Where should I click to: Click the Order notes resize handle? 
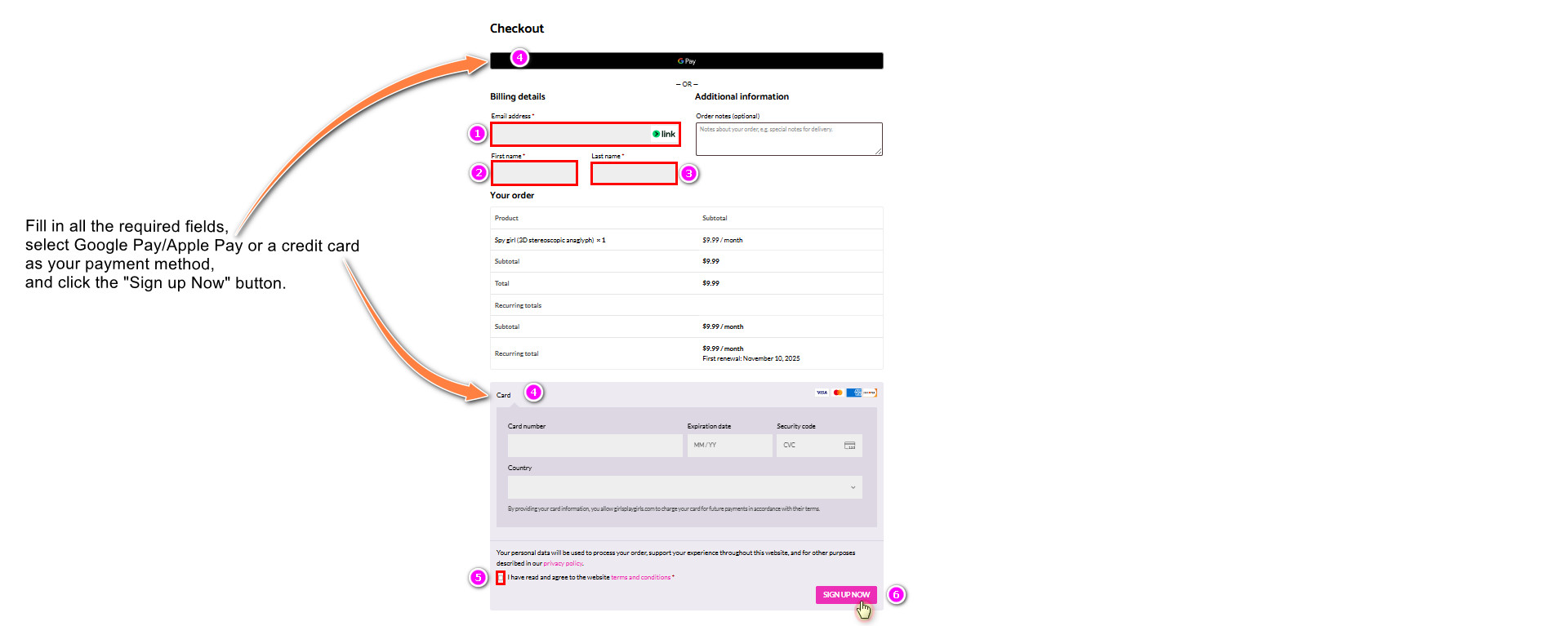coord(879,152)
